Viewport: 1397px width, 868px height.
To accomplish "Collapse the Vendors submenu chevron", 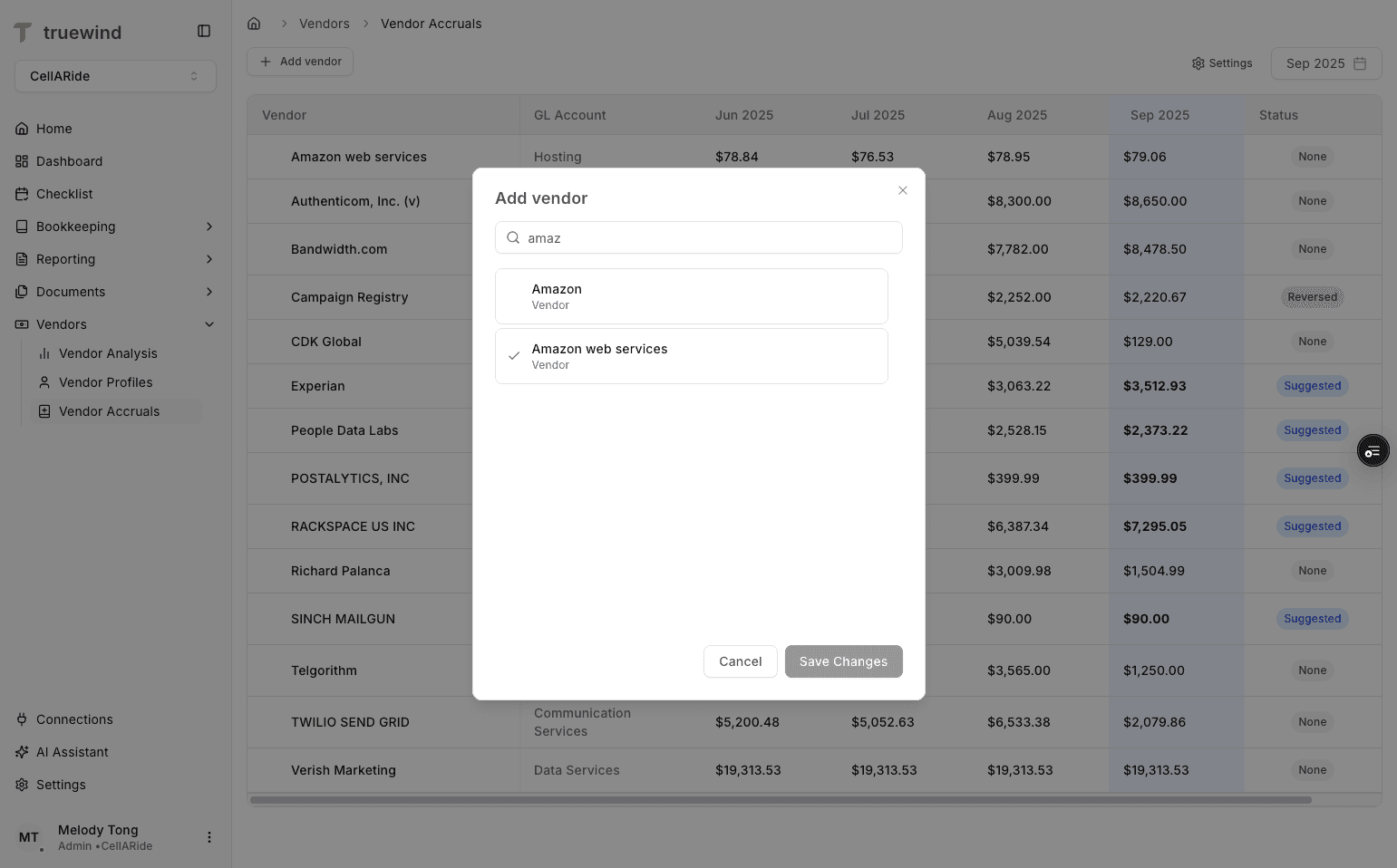I will pyautogui.click(x=209, y=324).
